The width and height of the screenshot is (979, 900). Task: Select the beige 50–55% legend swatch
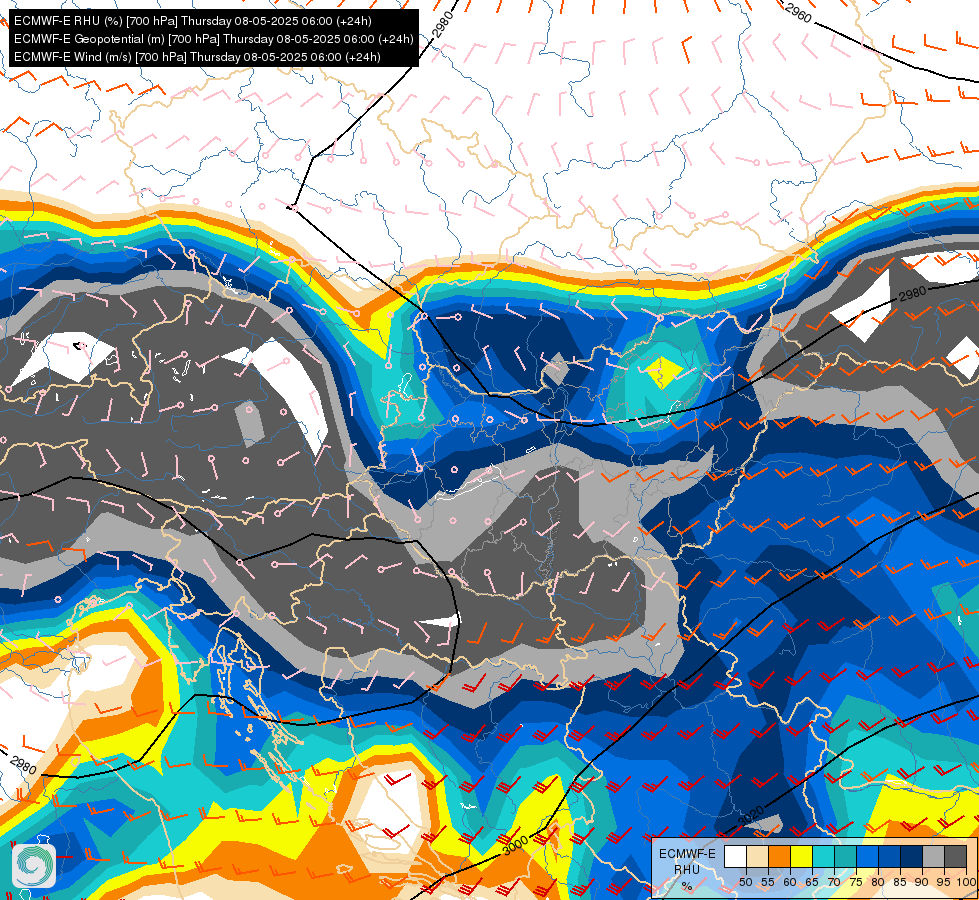click(x=757, y=856)
